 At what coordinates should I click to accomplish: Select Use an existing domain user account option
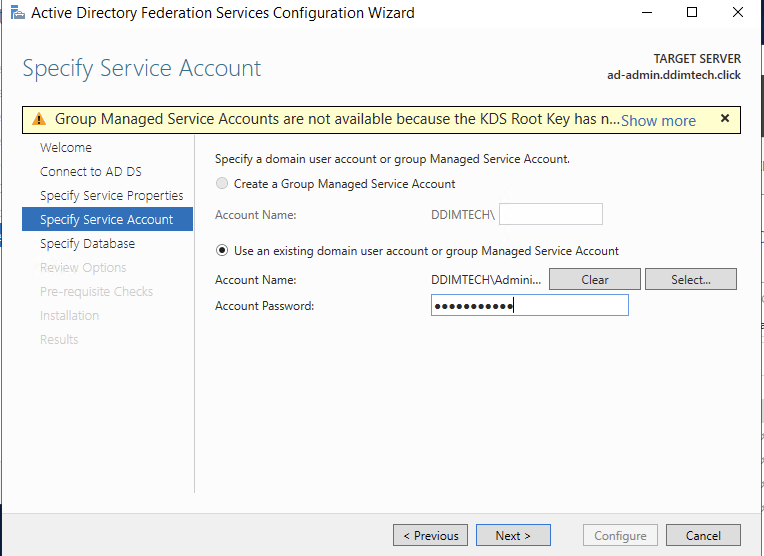coord(222,250)
